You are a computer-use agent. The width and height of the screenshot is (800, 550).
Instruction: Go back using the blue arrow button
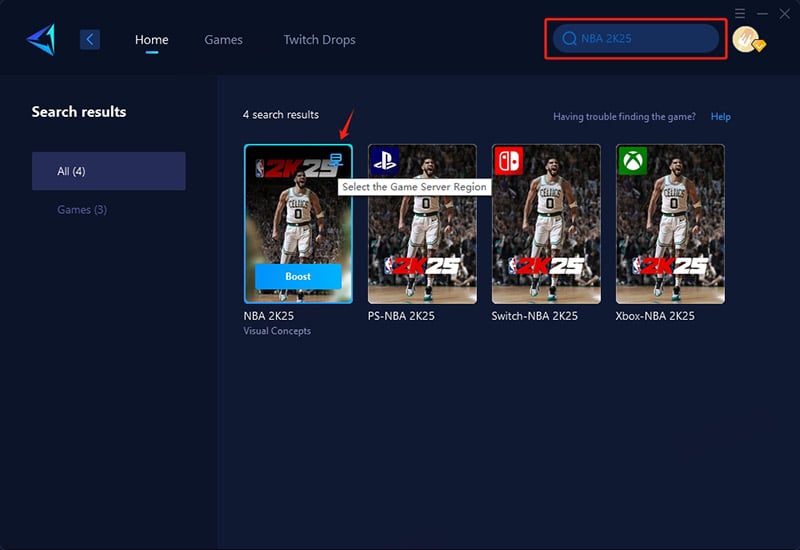(90, 39)
